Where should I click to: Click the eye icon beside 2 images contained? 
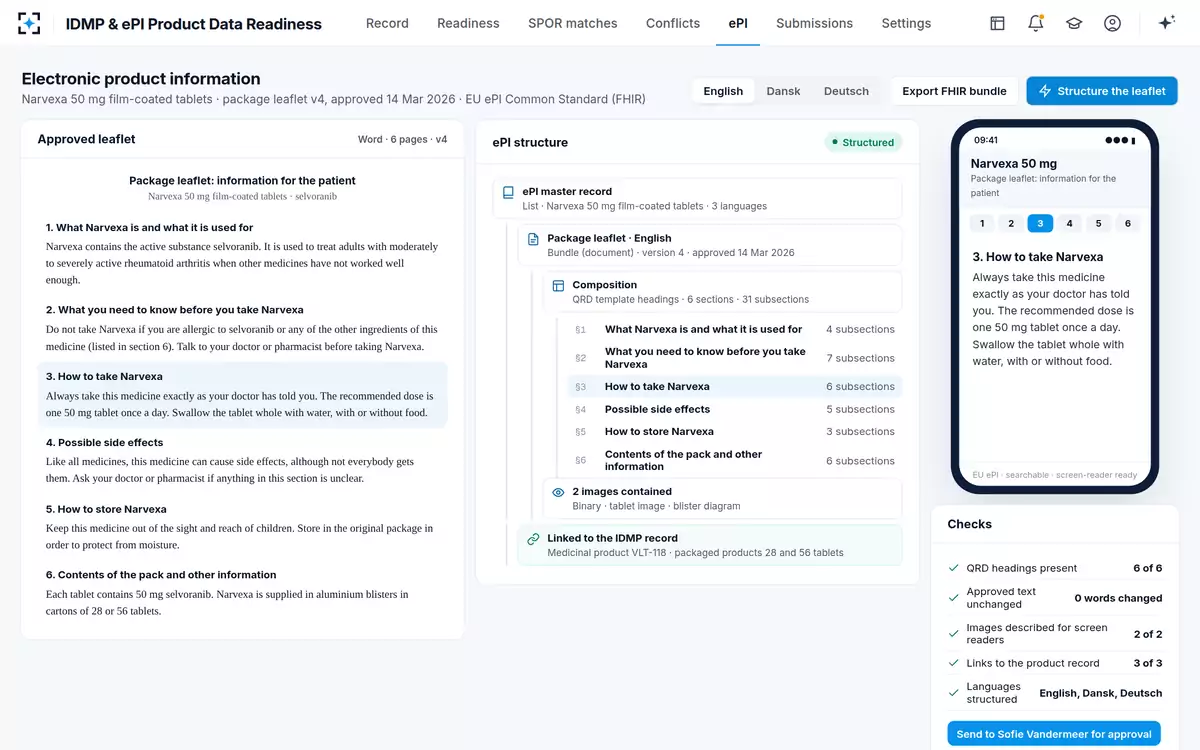tap(558, 492)
